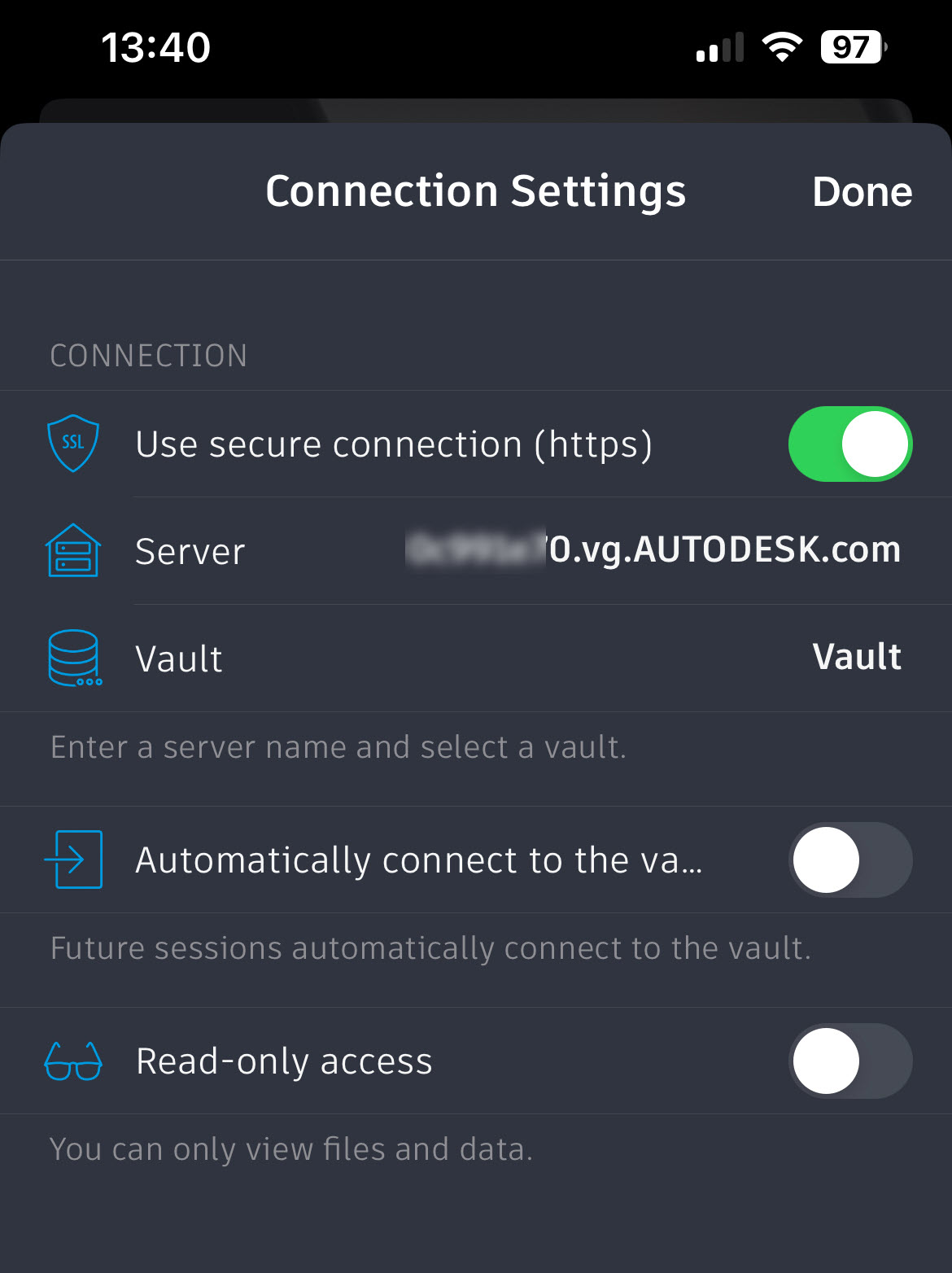Click the database icon next to Vault
952x1273 pixels.
coord(73,658)
